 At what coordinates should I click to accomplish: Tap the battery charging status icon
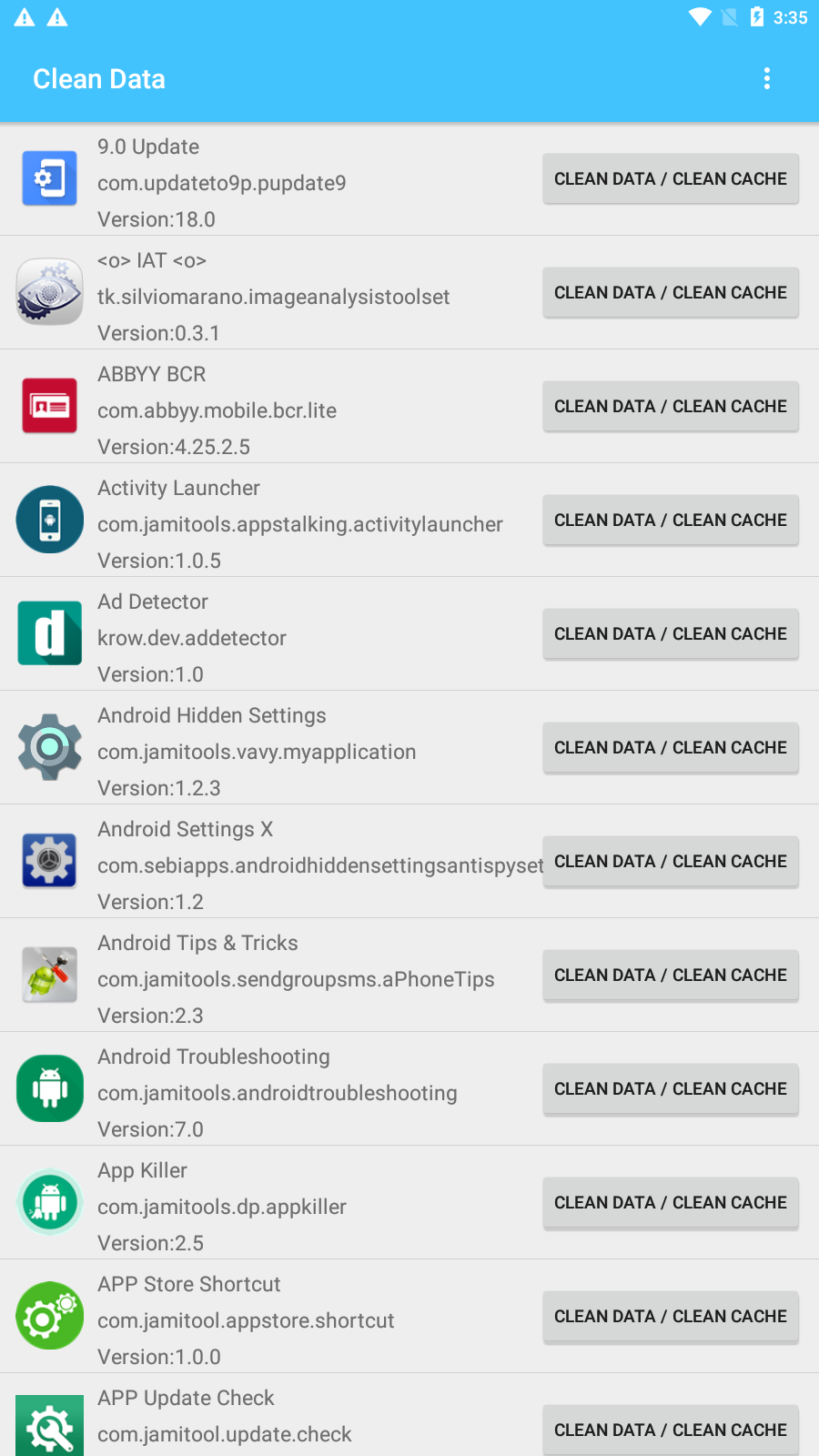(x=757, y=17)
